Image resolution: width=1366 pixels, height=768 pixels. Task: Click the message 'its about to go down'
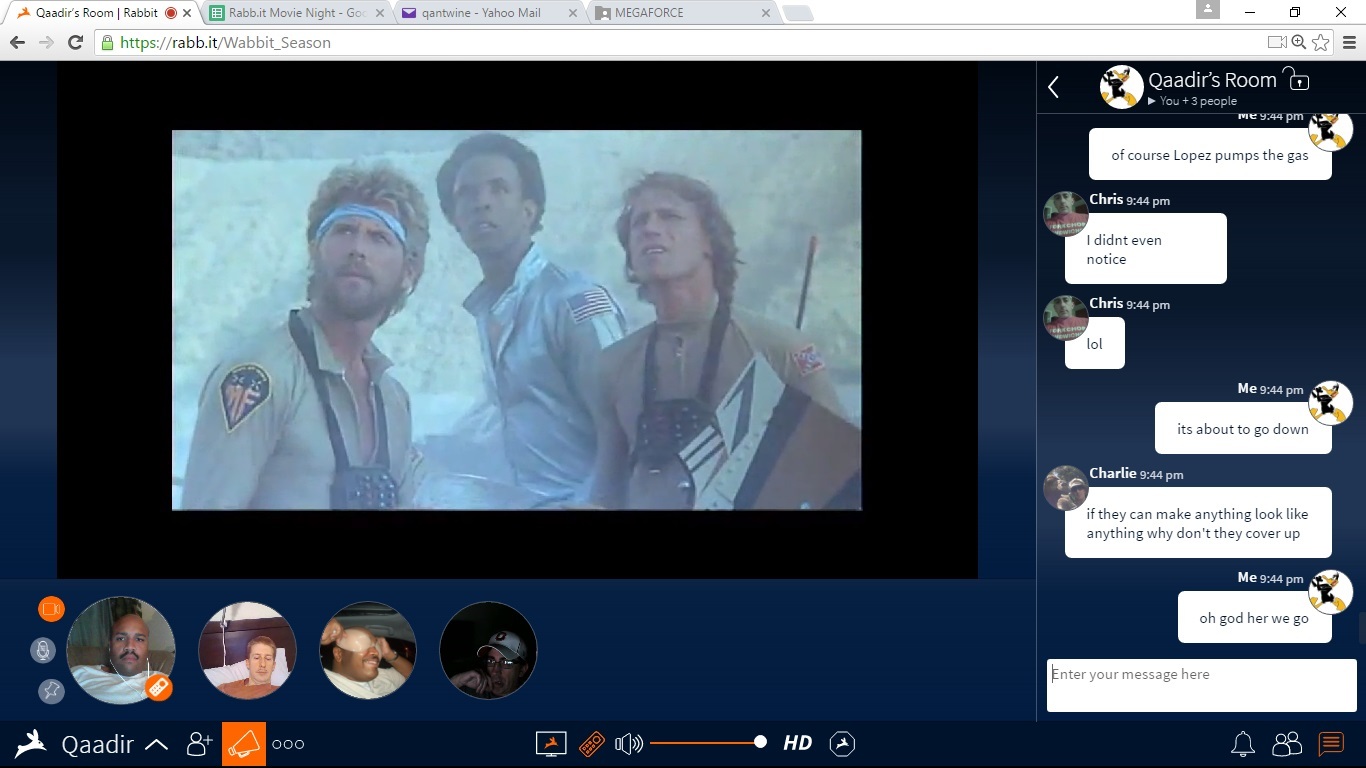coord(1243,429)
